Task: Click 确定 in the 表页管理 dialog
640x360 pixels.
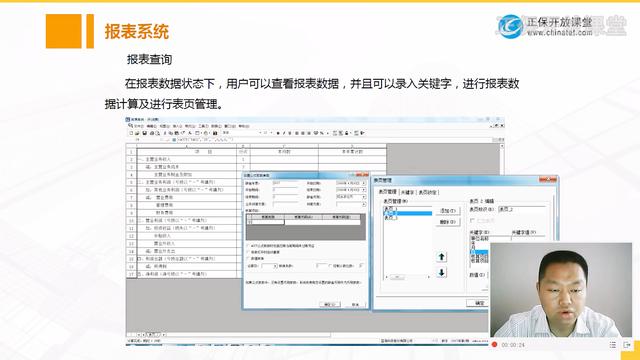Action: 478,303
